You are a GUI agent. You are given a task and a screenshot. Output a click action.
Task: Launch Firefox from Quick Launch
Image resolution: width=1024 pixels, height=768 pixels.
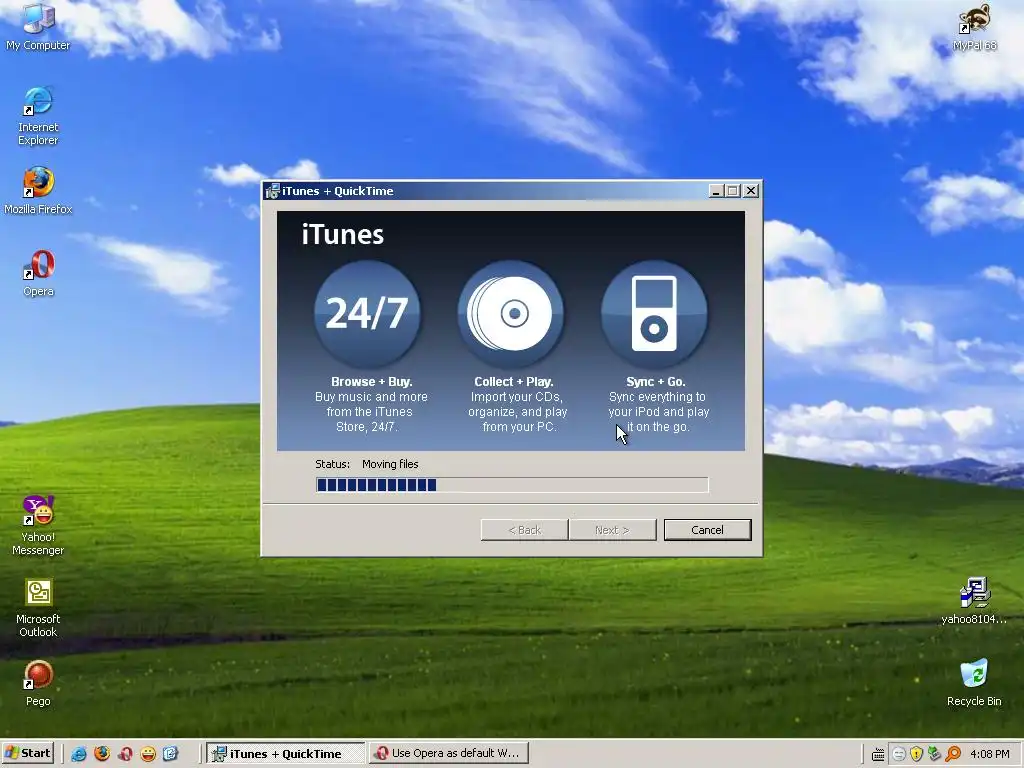click(102, 754)
